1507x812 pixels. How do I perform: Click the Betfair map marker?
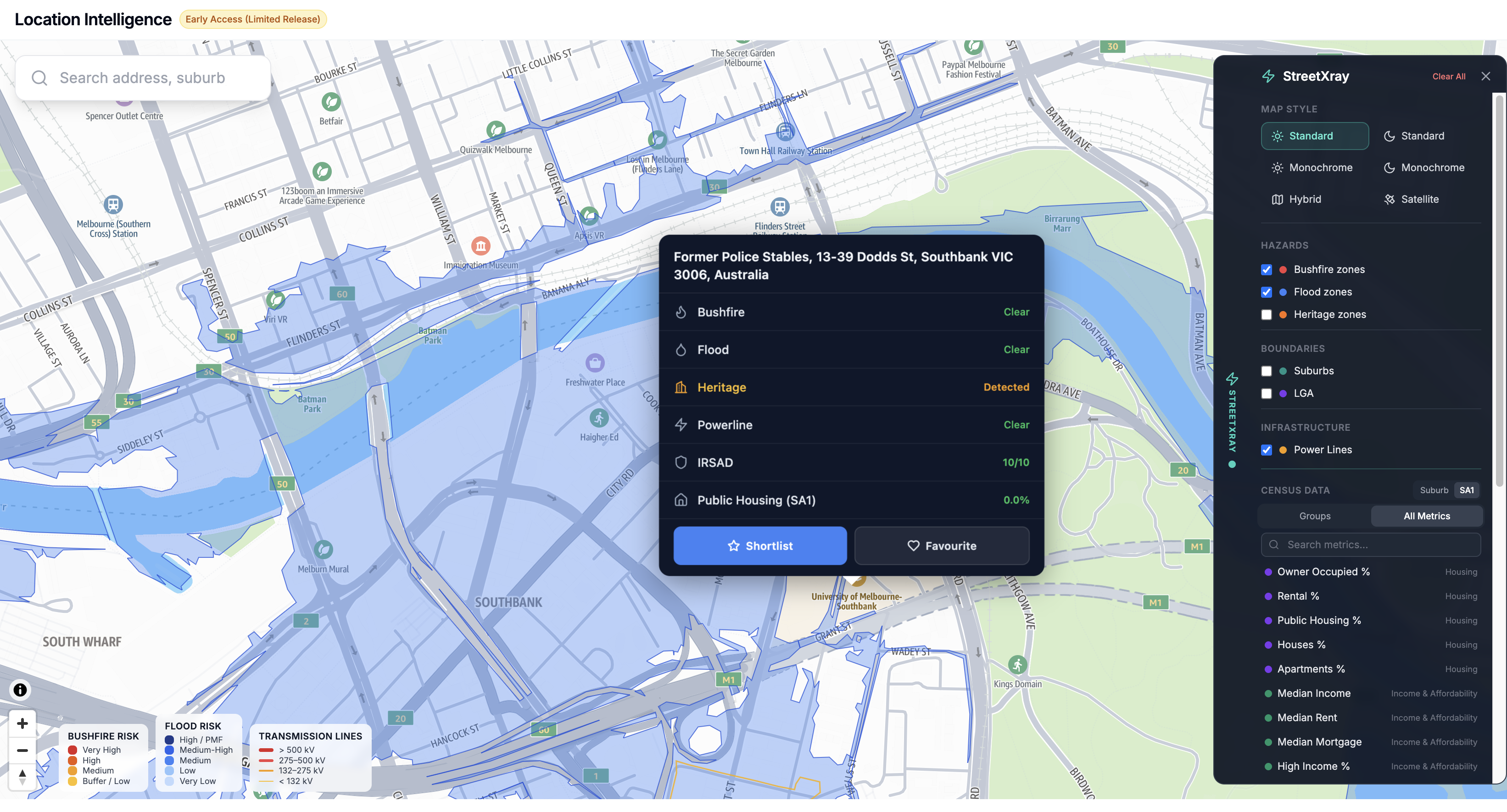(331, 102)
